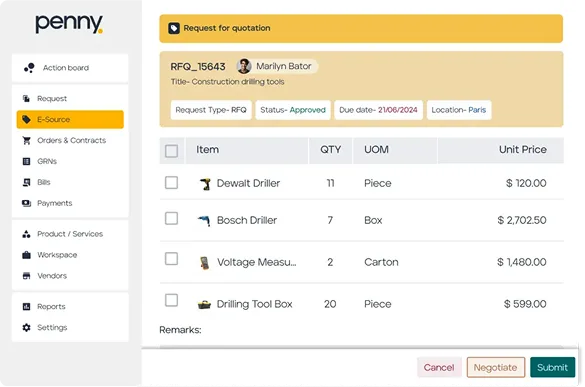Check the Bosch Driller row checkbox
The image size is (585, 387).
coord(171,218)
